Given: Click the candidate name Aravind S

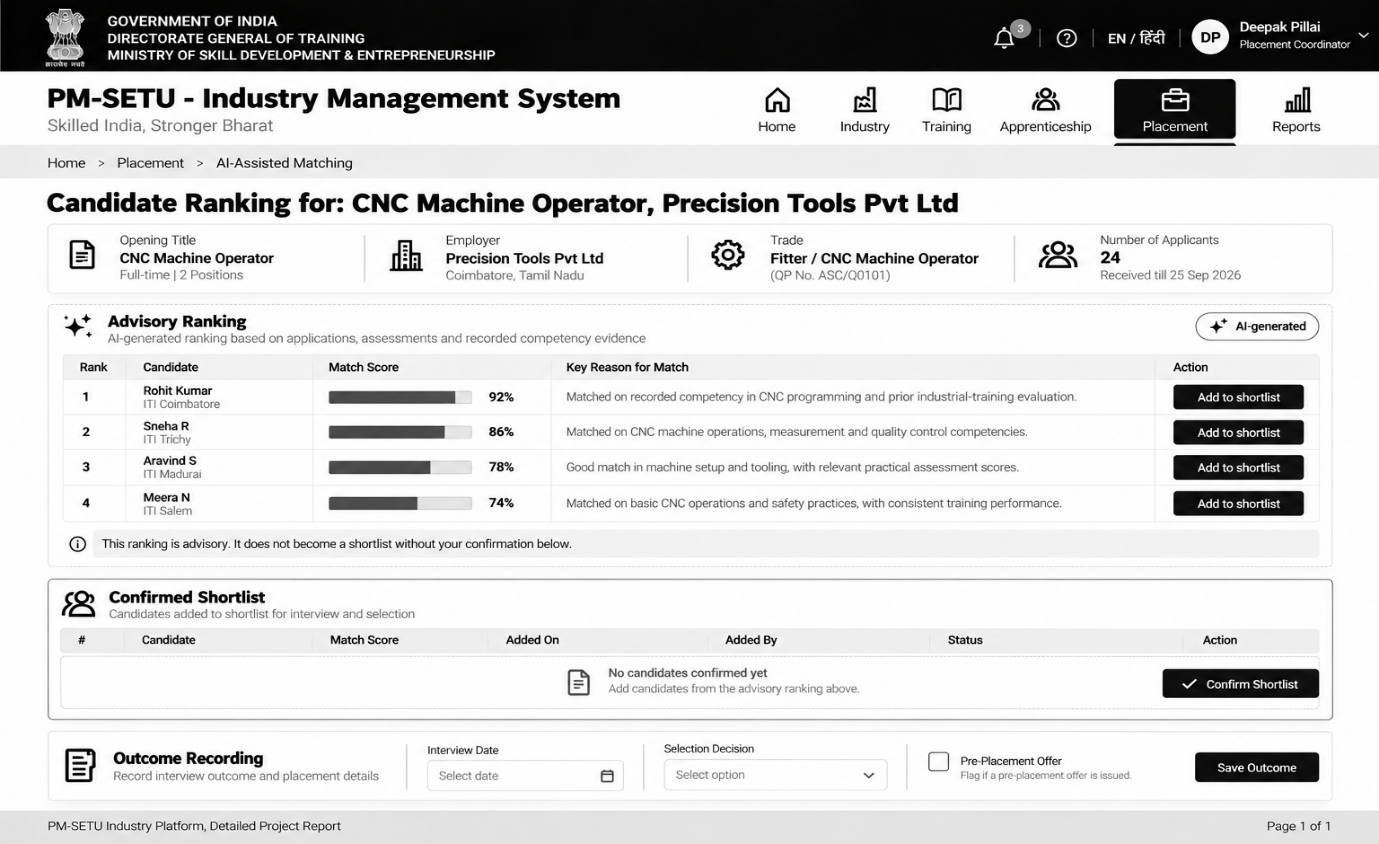Looking at the screenshot, I should (170, 461).
